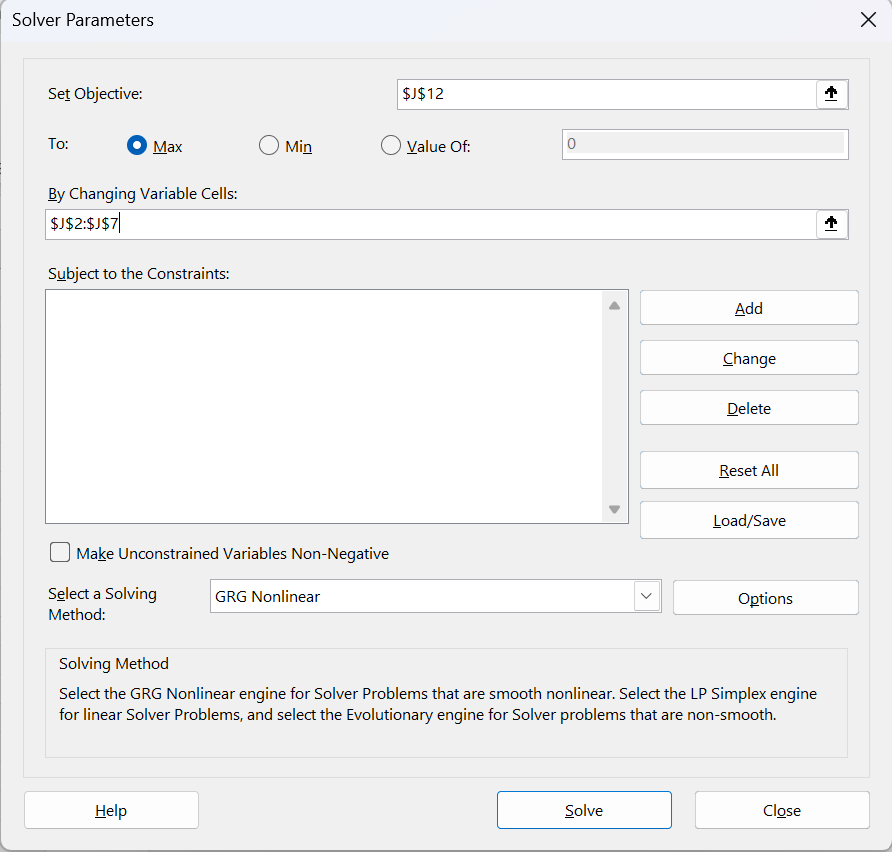Image resolution: width=892 pixels, height=852 pixels.
Task: Click the Set Objective input field
Action: tap(605, 94)
